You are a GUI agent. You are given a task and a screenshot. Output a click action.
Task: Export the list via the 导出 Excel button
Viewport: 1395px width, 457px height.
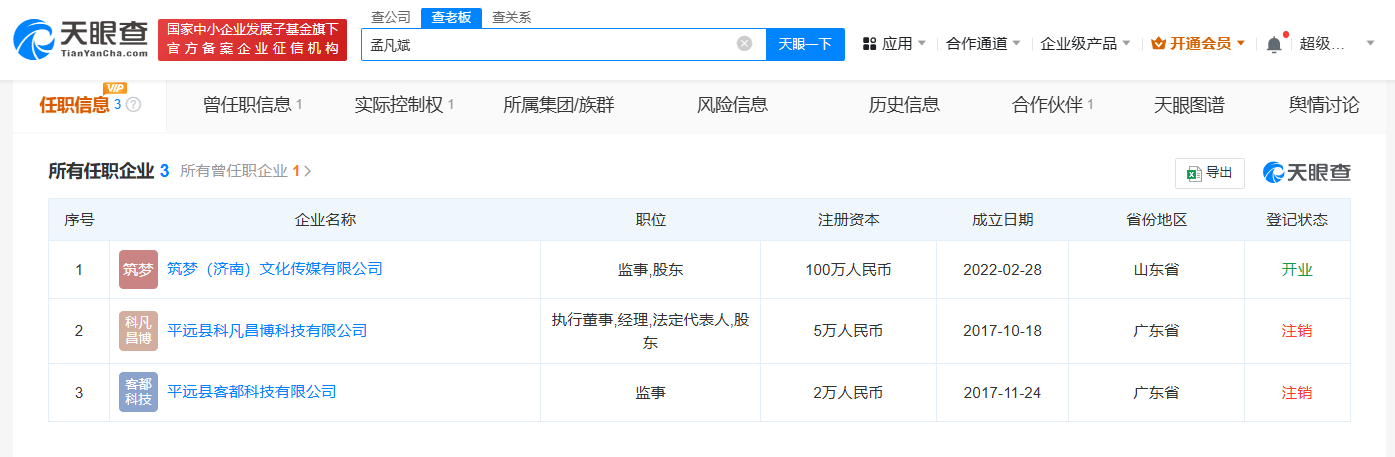pos(1209,172)
